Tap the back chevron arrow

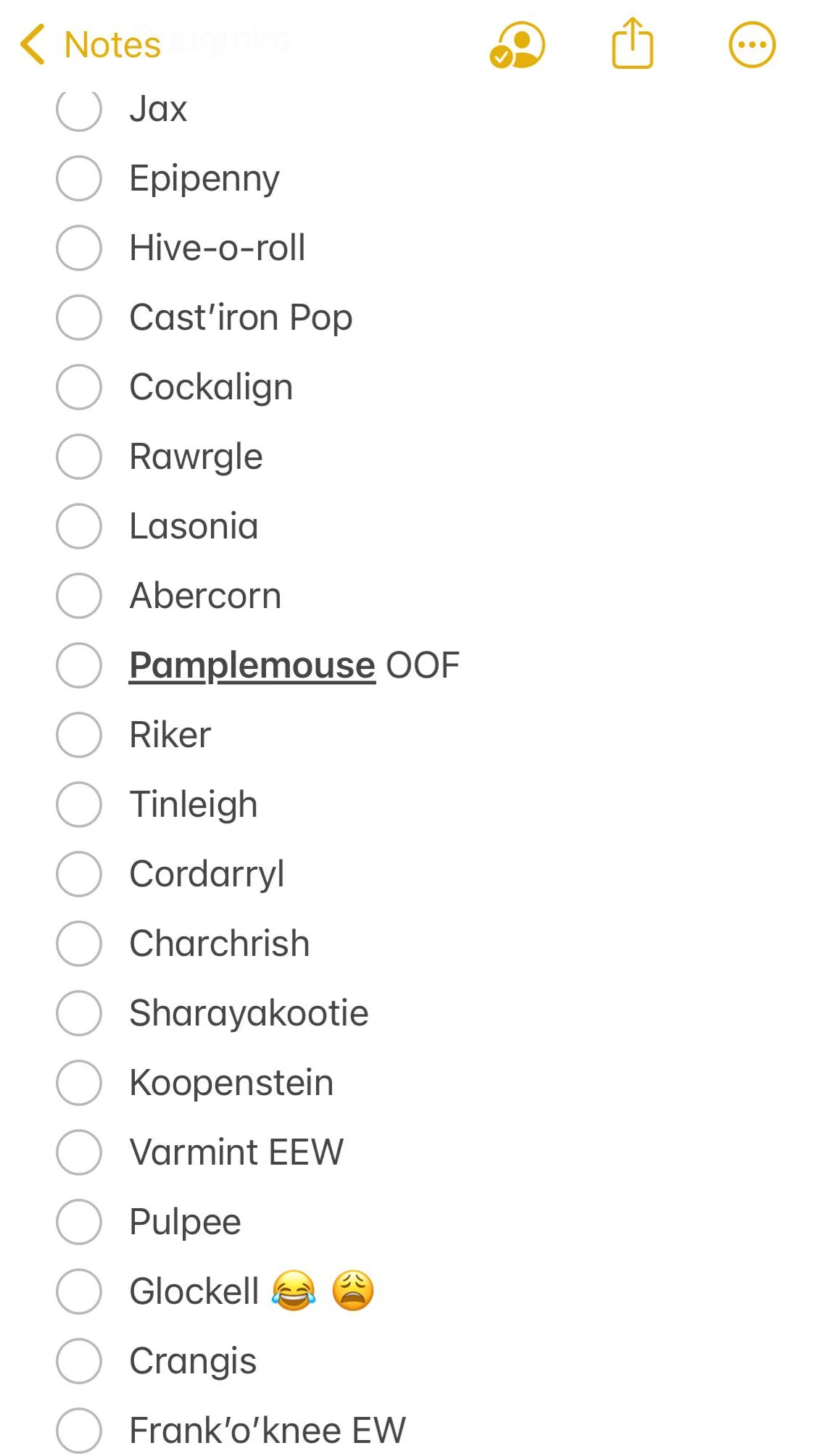click(30, 43)
